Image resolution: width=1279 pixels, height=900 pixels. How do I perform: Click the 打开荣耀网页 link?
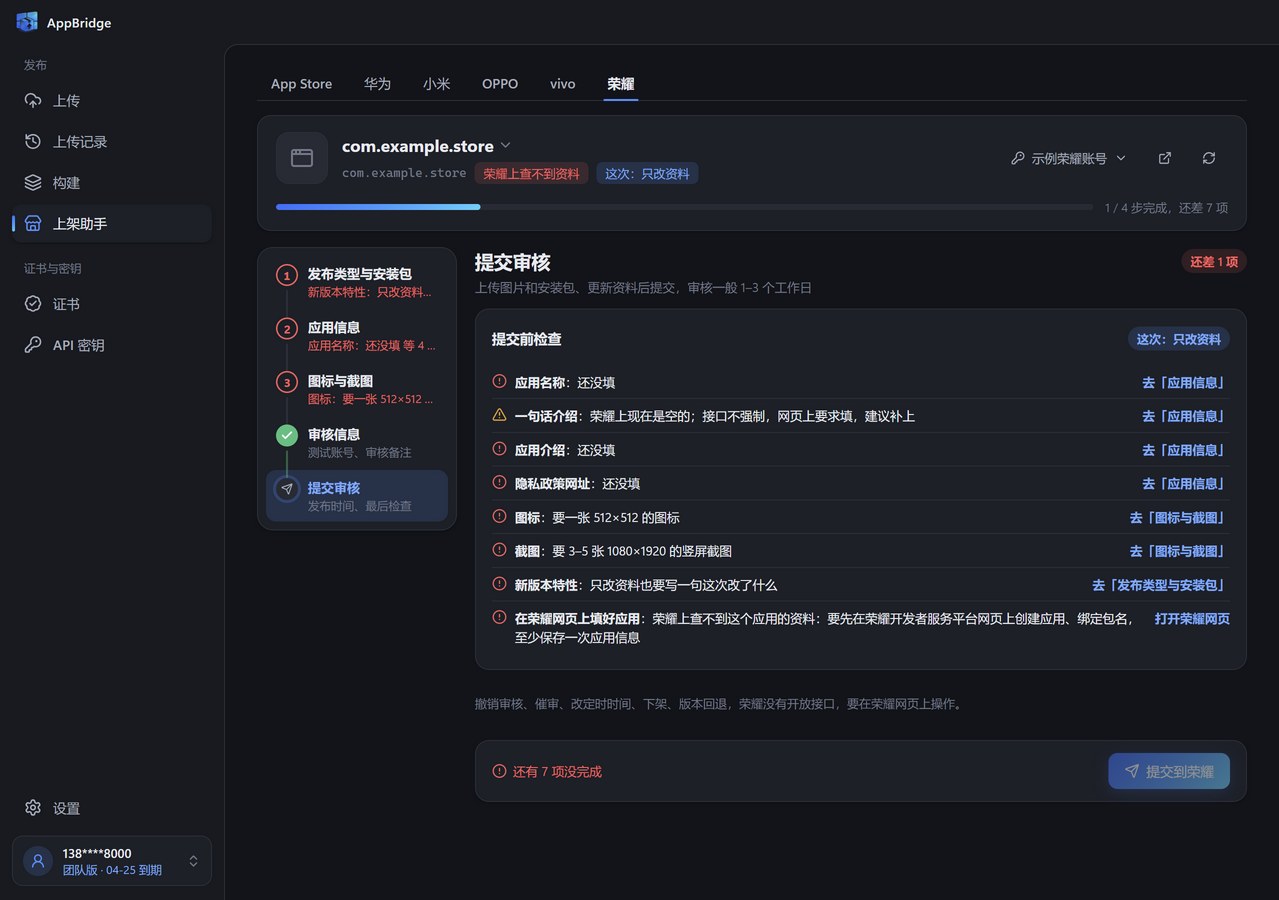click(1192, 619)
